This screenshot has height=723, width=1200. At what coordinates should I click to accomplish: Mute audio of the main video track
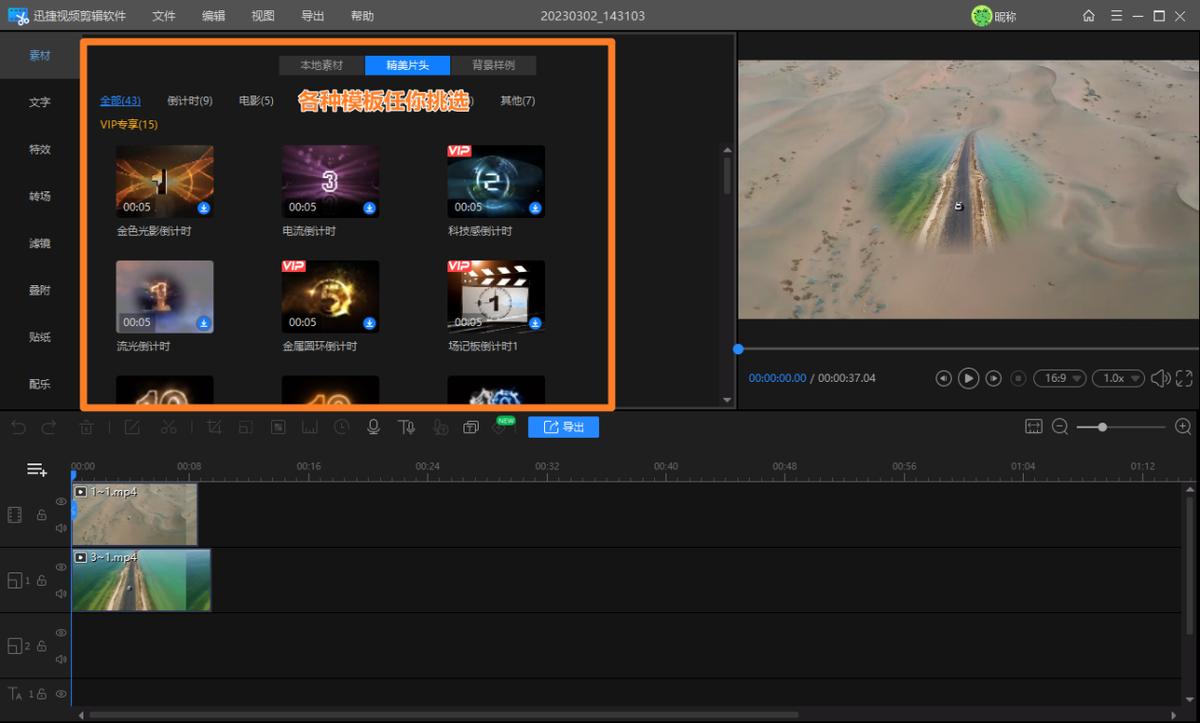(61, 528)
